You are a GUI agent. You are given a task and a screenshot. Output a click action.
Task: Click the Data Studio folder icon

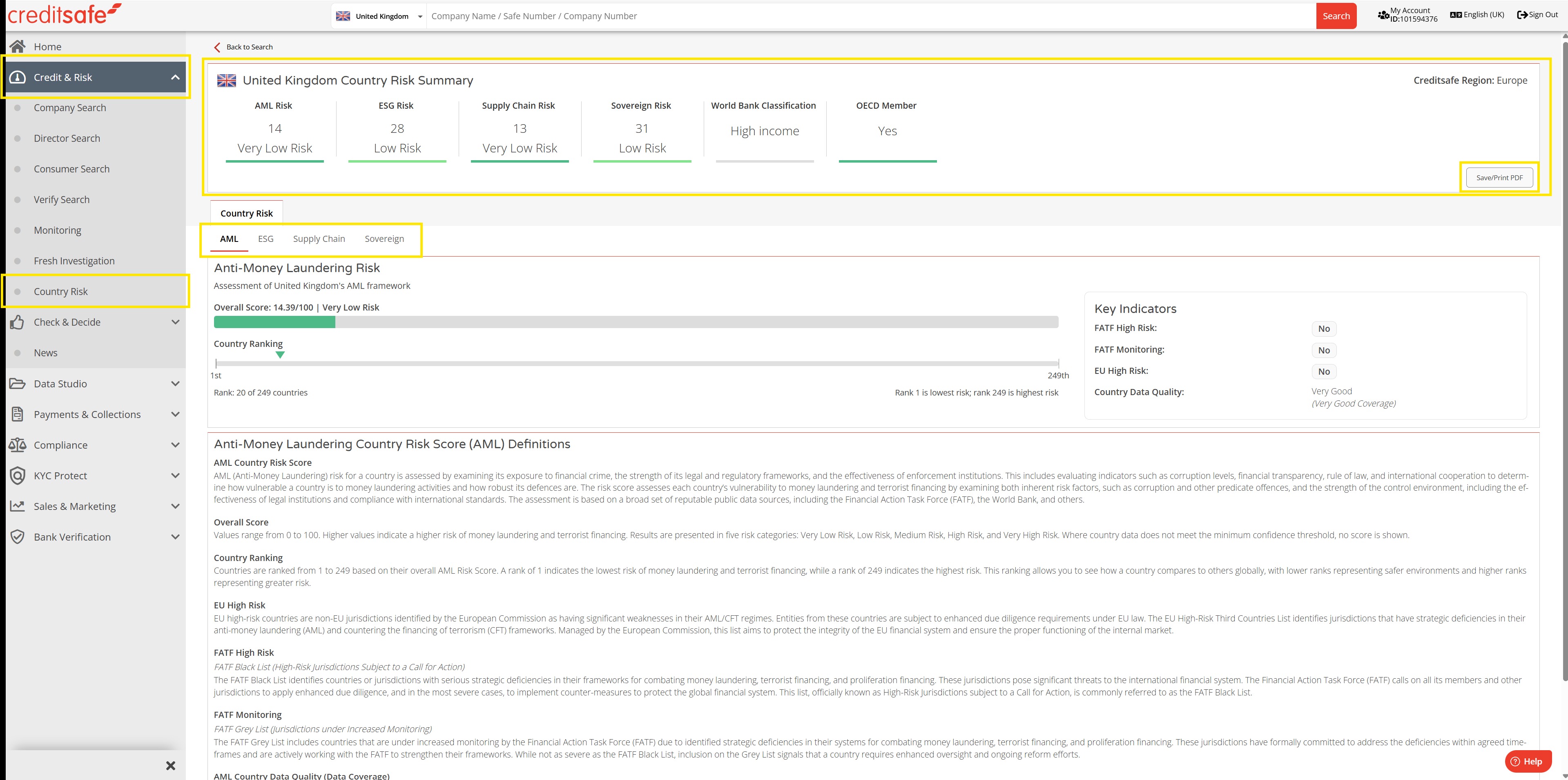17,384
